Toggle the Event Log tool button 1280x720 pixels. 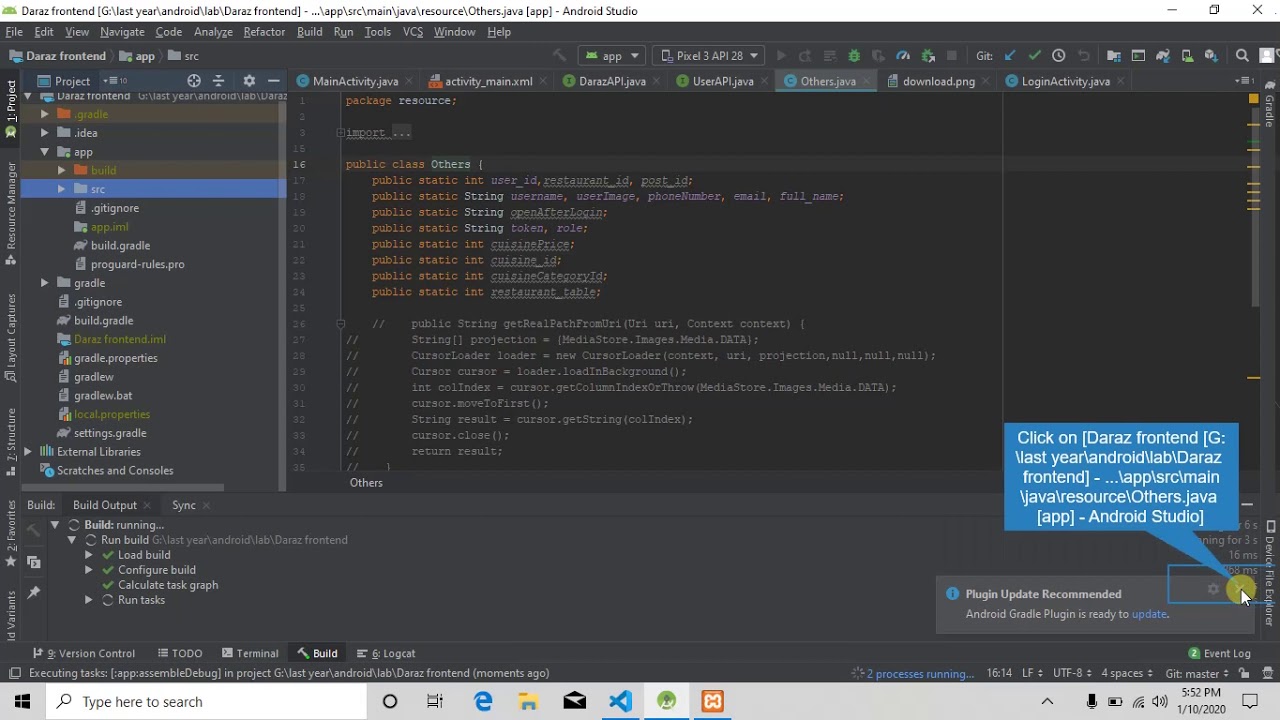click(1220, 653)
